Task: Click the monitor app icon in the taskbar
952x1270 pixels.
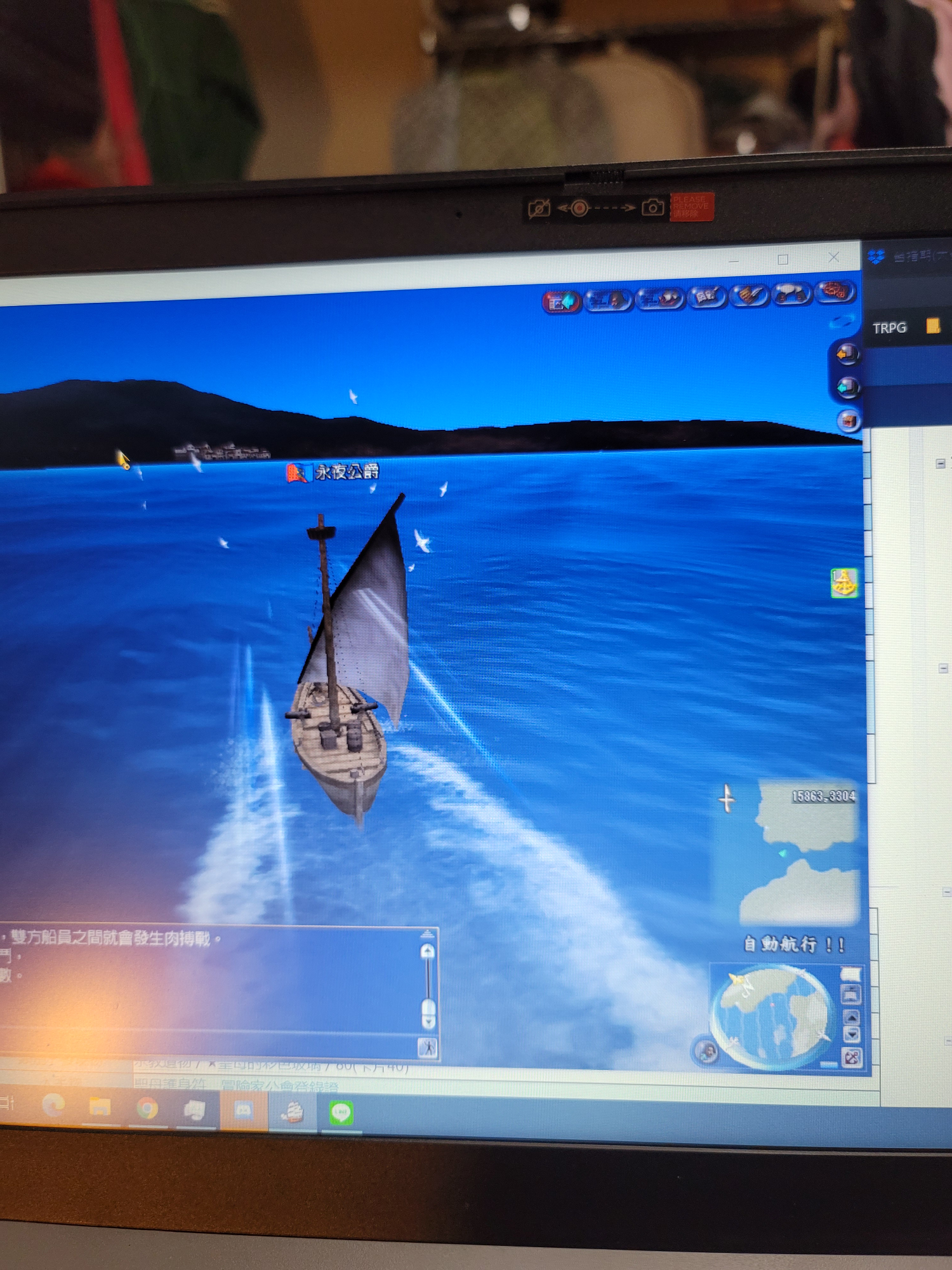Action: [195, 1110]
